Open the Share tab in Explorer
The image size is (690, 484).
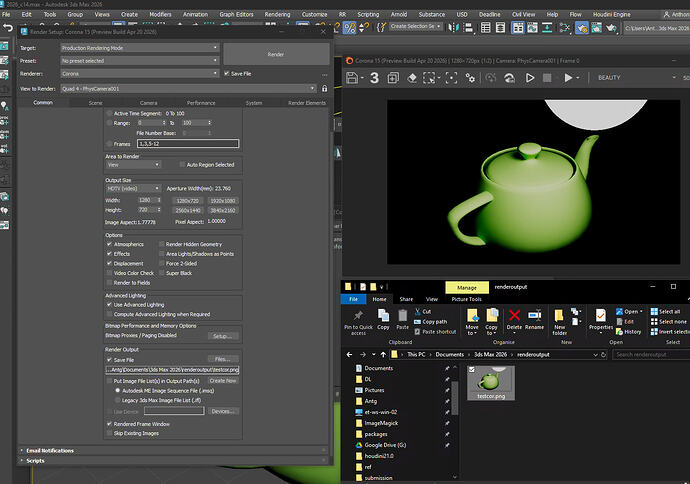(x=406, y=299)
